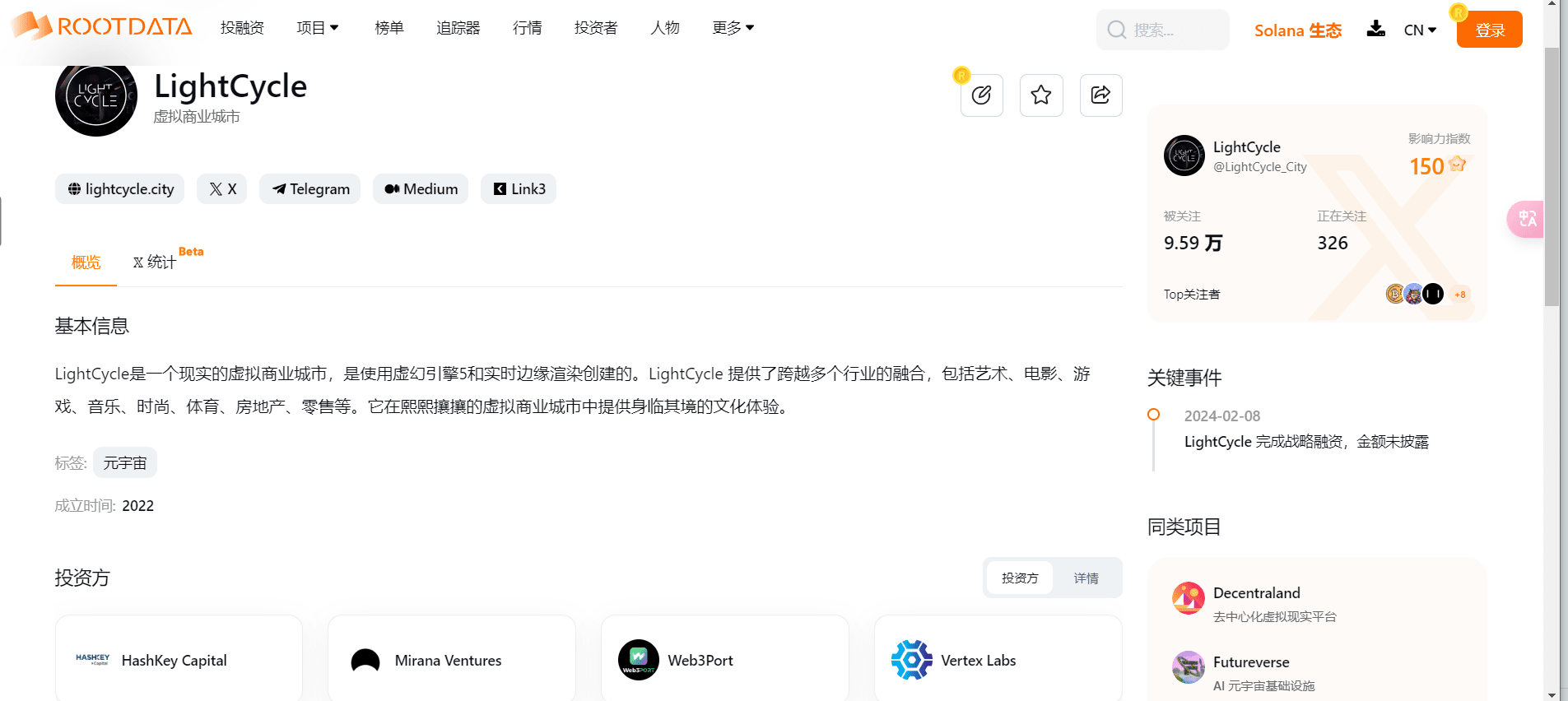Click the scrollbar down arrow
This screenshot has width=1568, height=701.
[1552, 694]
